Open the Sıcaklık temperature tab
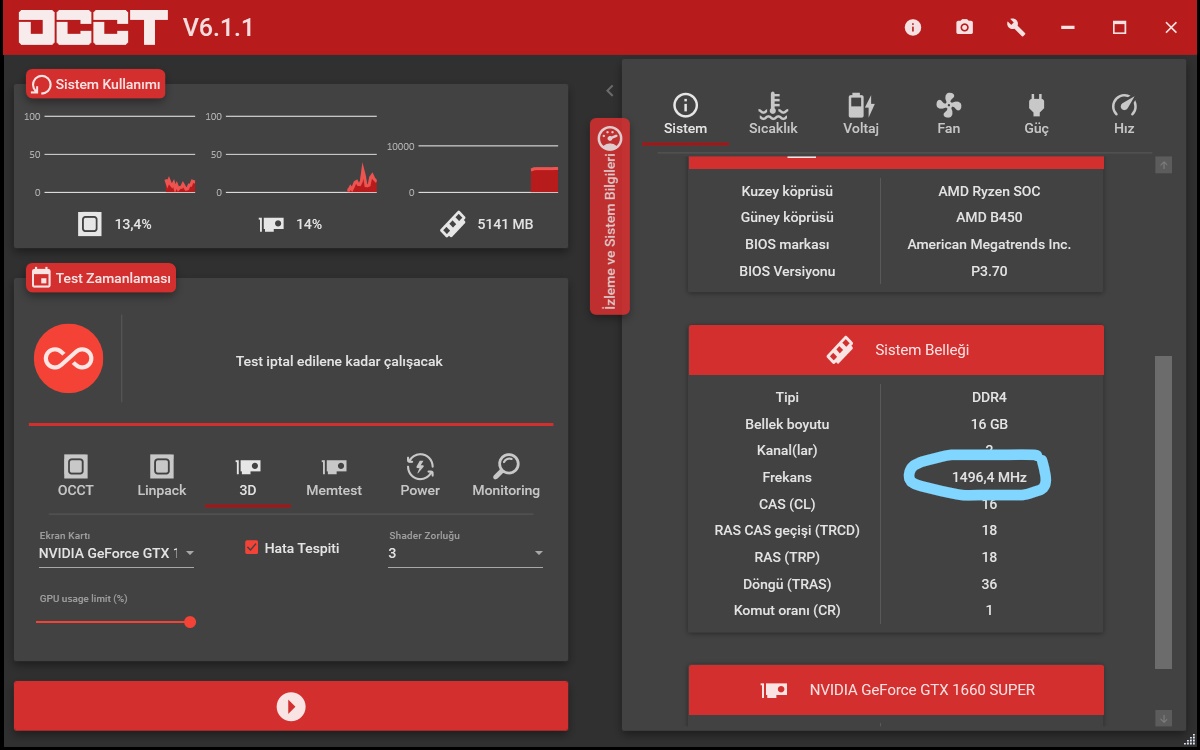The width and height of the screenshot is (1200, 750). (773, 114)
